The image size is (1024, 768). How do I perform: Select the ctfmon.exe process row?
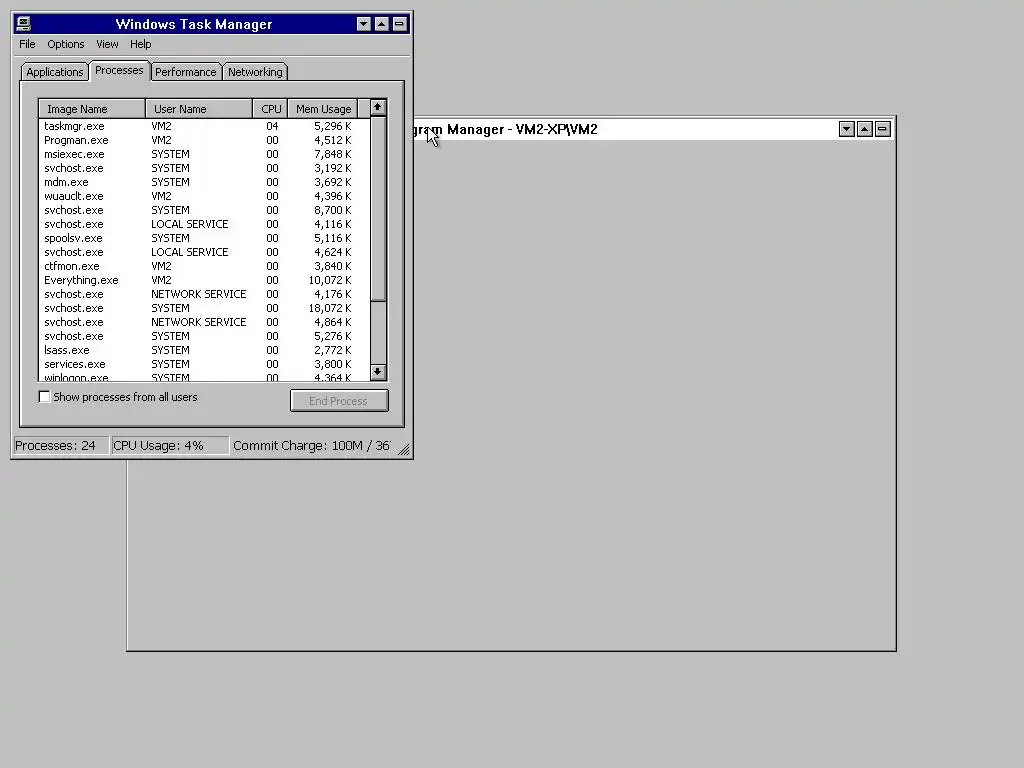pyautogui.click(x=204, y=266)
